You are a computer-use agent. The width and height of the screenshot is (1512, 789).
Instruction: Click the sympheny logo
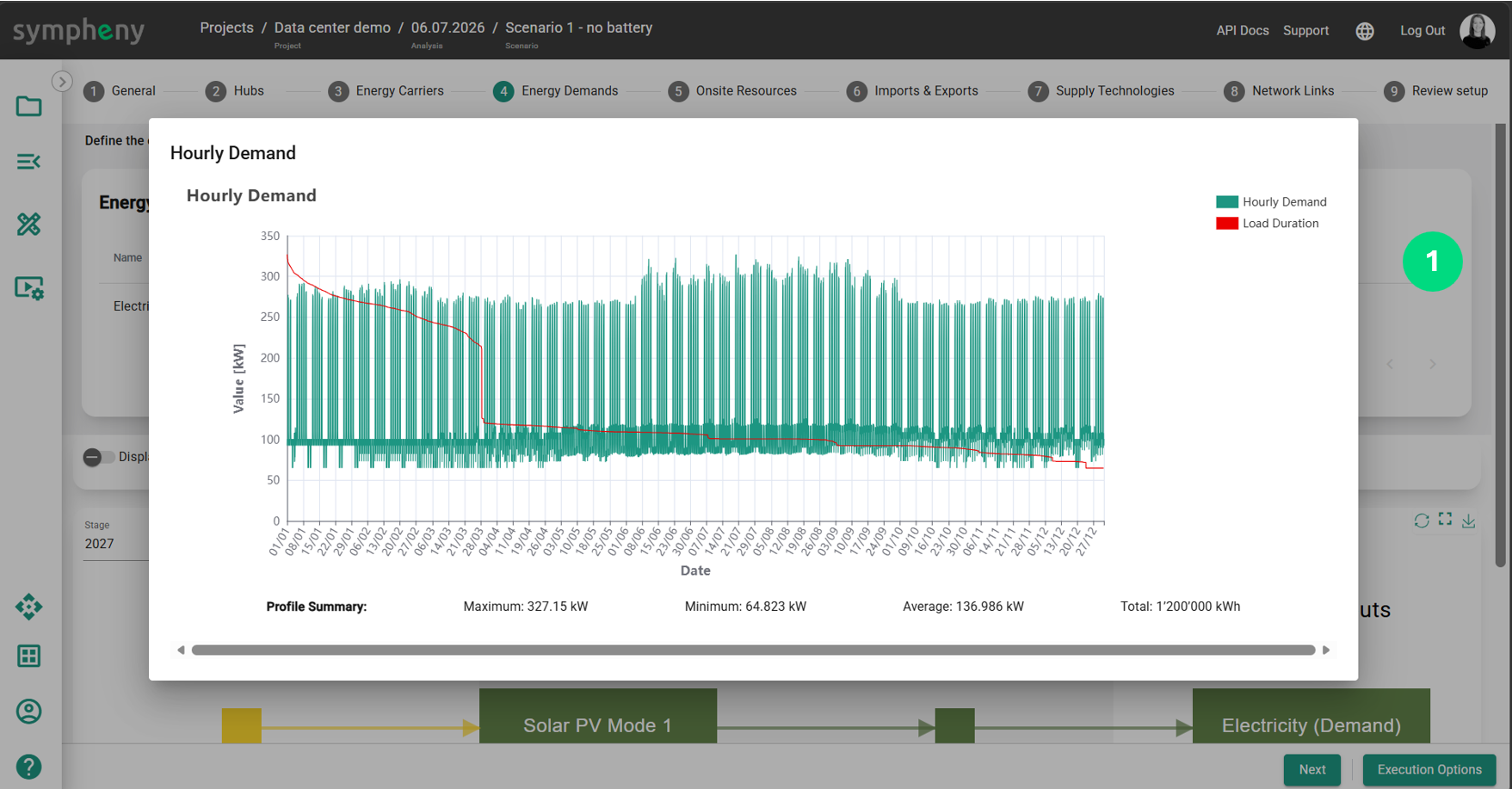point(78,31)
